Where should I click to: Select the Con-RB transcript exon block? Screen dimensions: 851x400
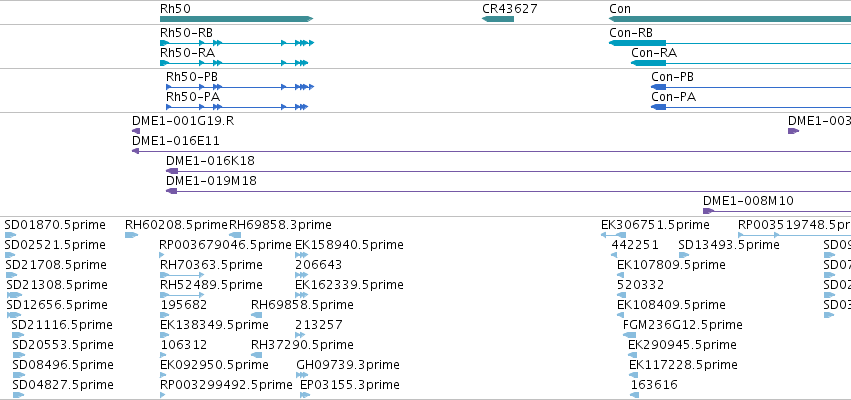point(638,43)
